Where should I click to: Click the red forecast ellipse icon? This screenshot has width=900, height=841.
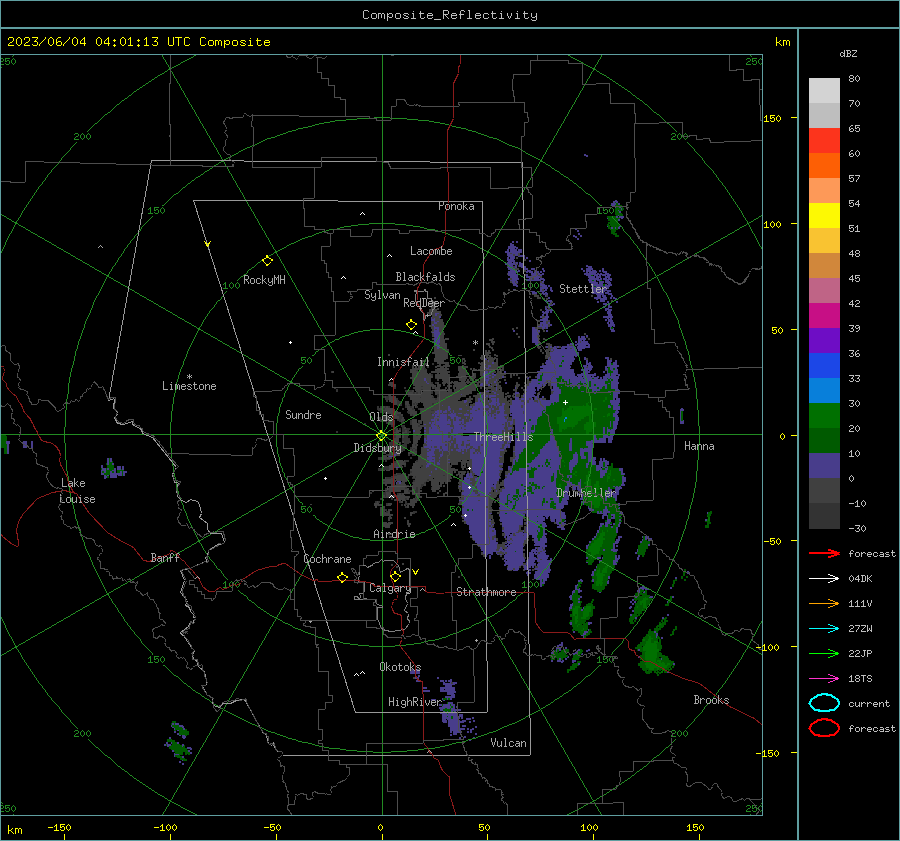(824, 728)
